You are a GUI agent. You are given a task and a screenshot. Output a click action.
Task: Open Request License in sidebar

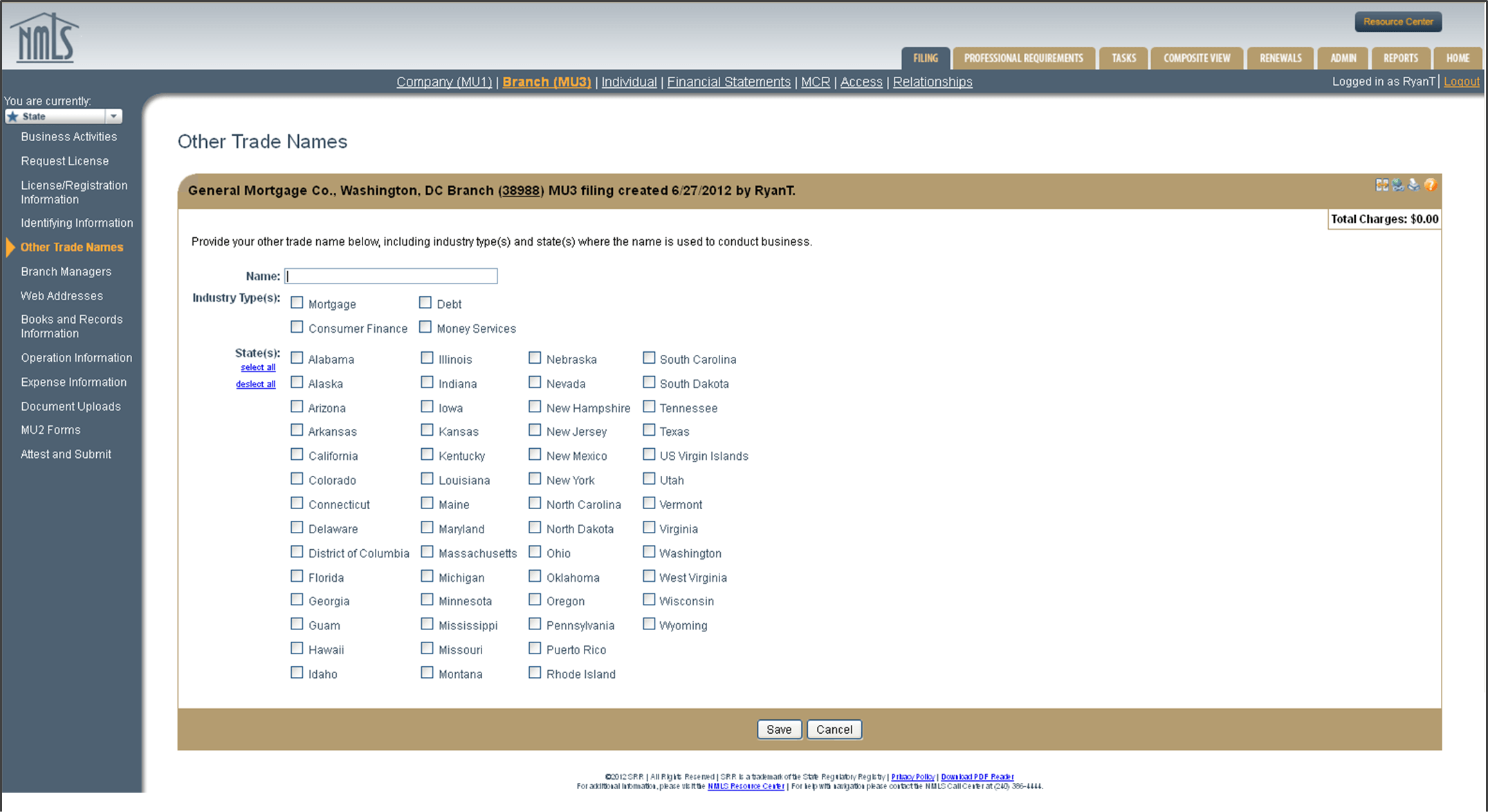coord(64,160)
